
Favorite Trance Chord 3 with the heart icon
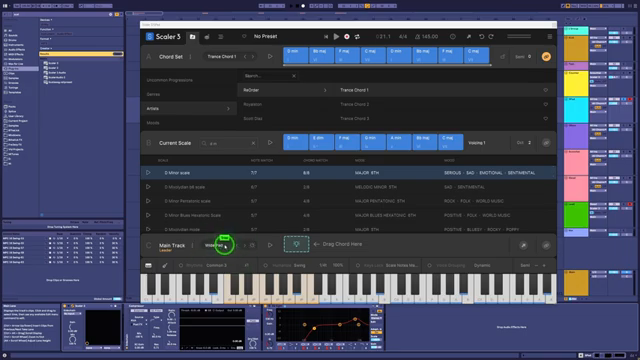(x=546, y=119)
